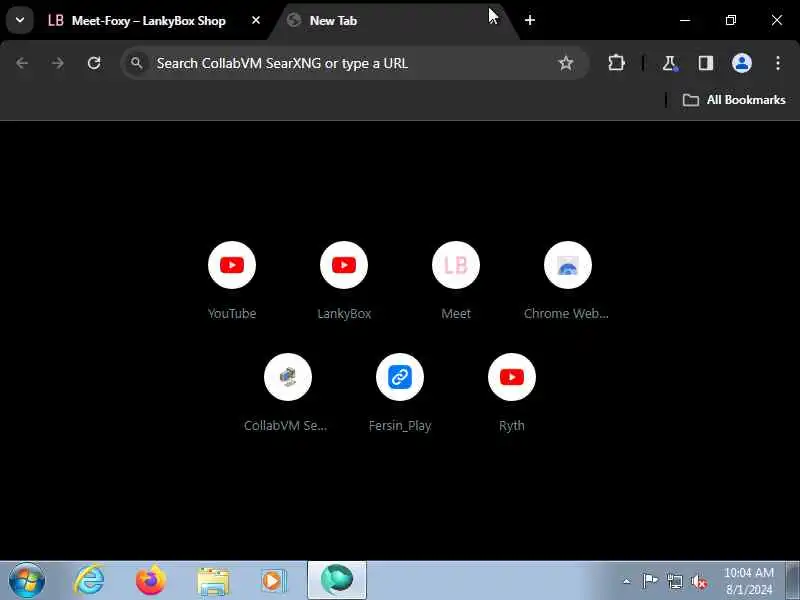Bookmark this tab with star icon
Screen dimensions: 800x600
565,63
